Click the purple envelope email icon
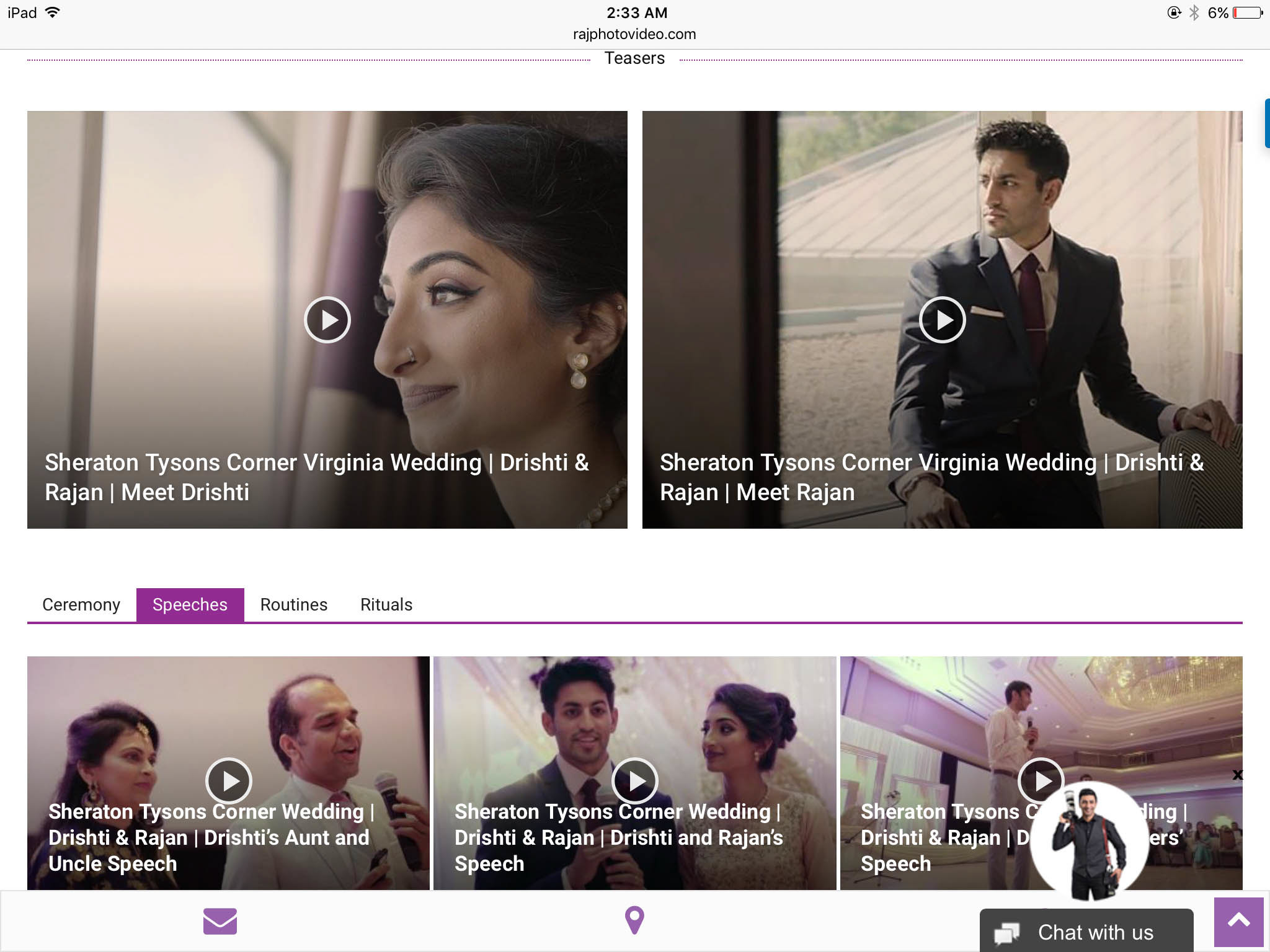 click(x=220, y=921)
